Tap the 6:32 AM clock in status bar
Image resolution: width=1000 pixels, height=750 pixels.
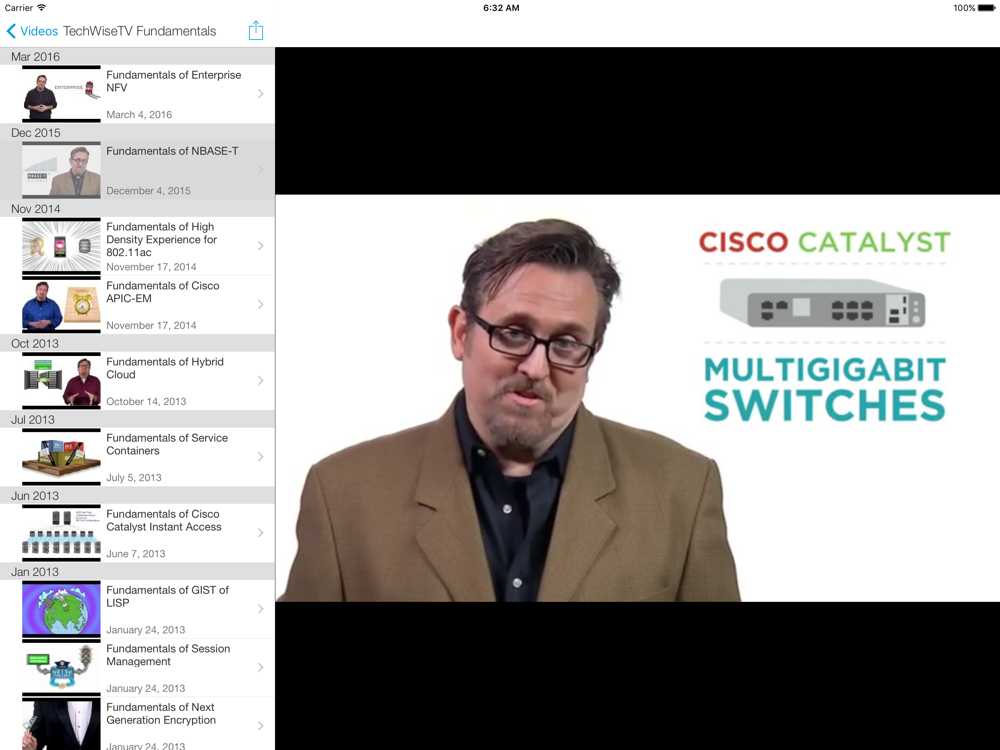501,8
